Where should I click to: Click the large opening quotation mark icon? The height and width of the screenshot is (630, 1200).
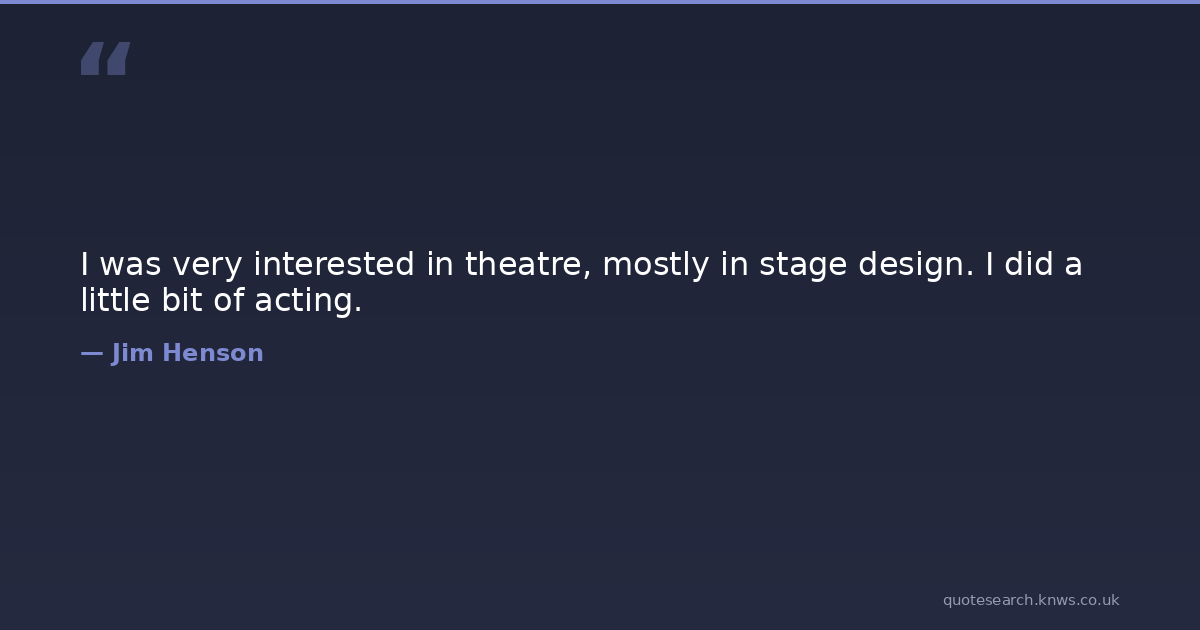point(105,59)
